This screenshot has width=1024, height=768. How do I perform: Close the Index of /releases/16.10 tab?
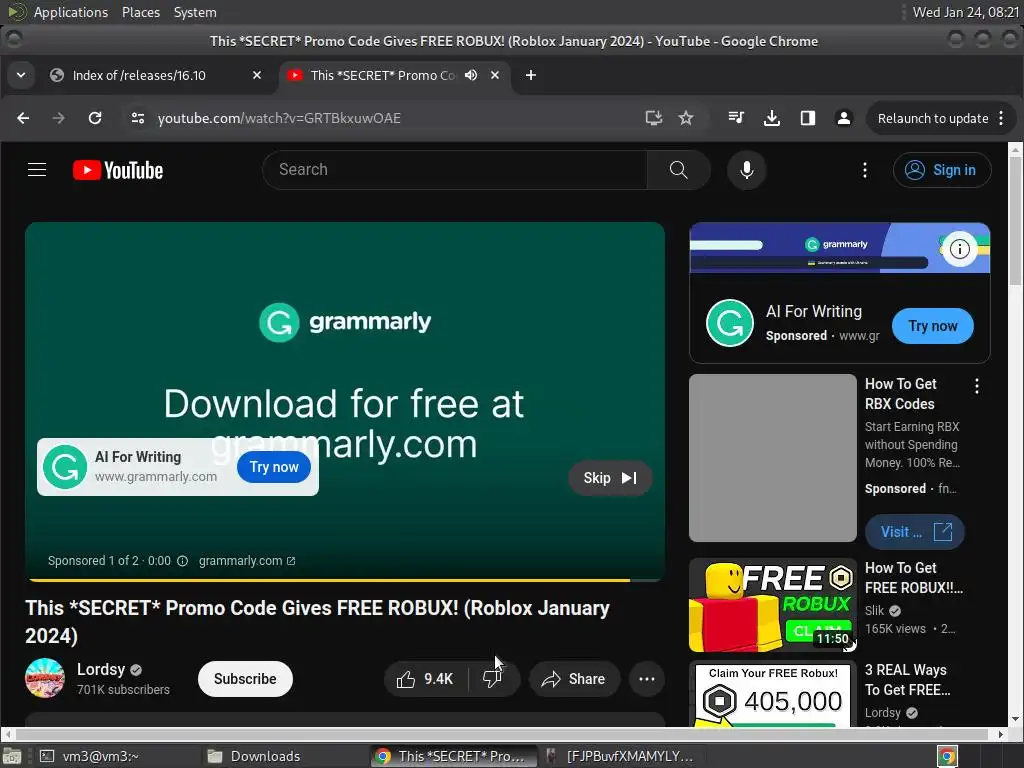257,75
